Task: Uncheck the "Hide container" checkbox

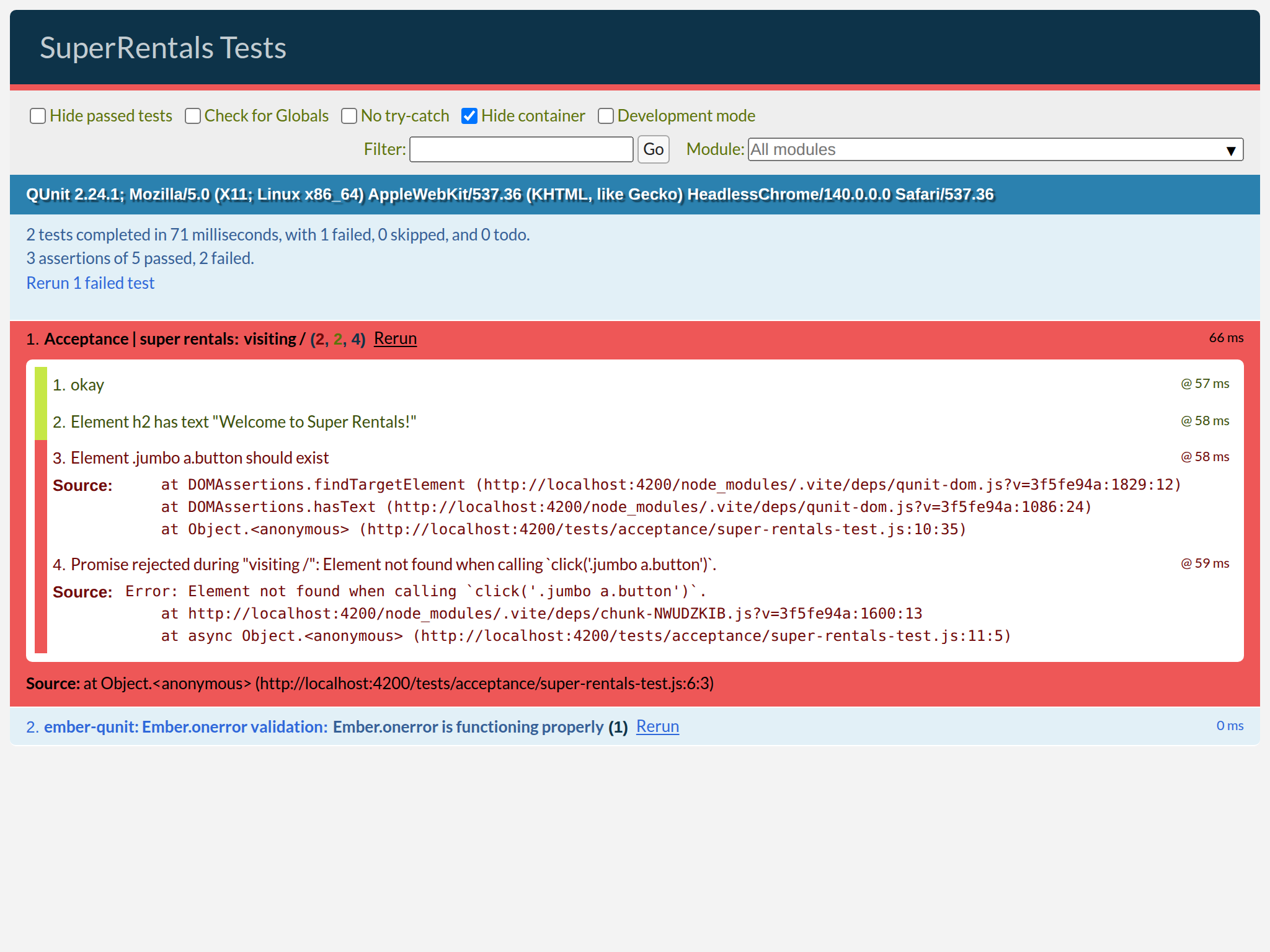Action: click(469, 116)
